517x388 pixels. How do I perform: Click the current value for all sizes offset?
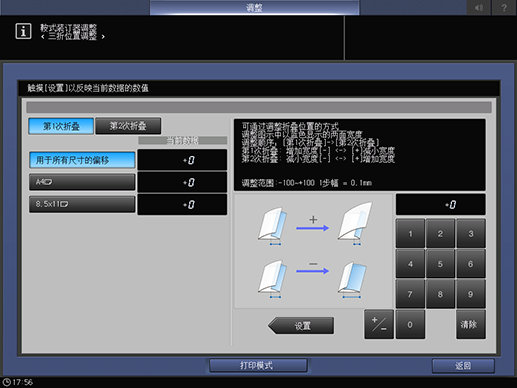tap(182, 160)
